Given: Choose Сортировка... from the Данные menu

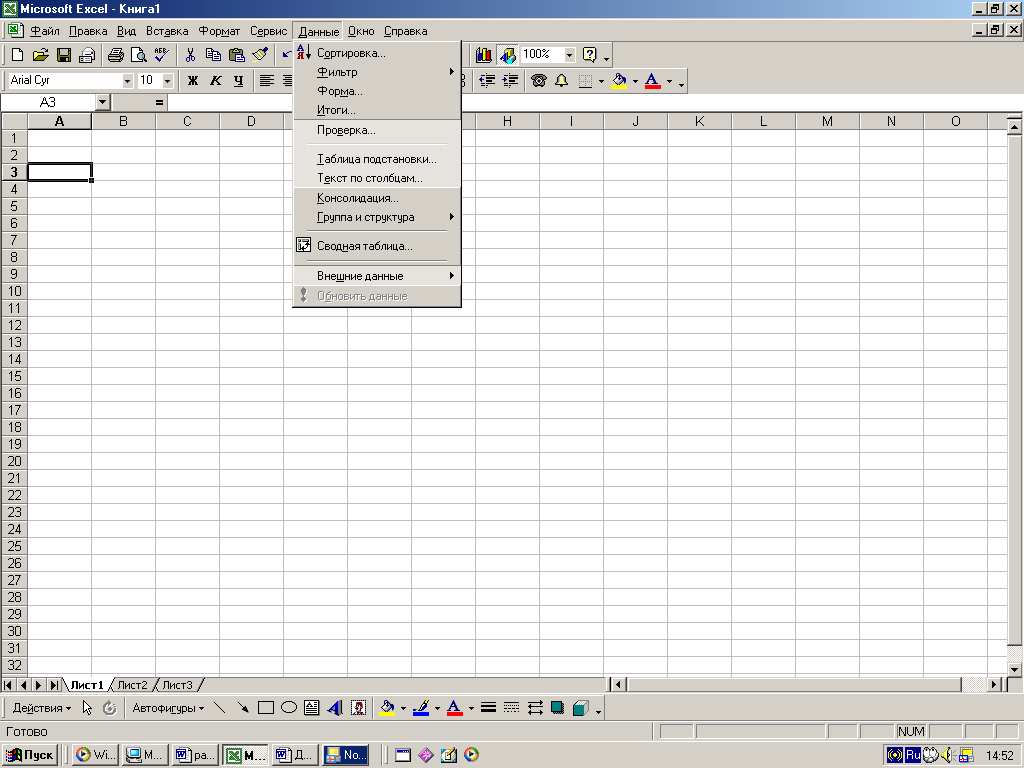Looking at the screenshot, I should tap(377, 53).
